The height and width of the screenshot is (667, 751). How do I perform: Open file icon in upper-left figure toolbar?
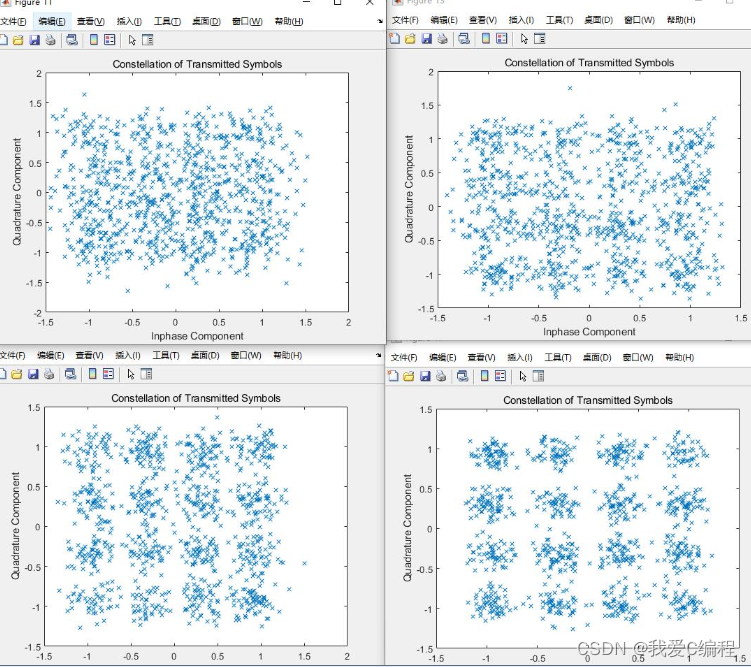click(x=18, y=40)
